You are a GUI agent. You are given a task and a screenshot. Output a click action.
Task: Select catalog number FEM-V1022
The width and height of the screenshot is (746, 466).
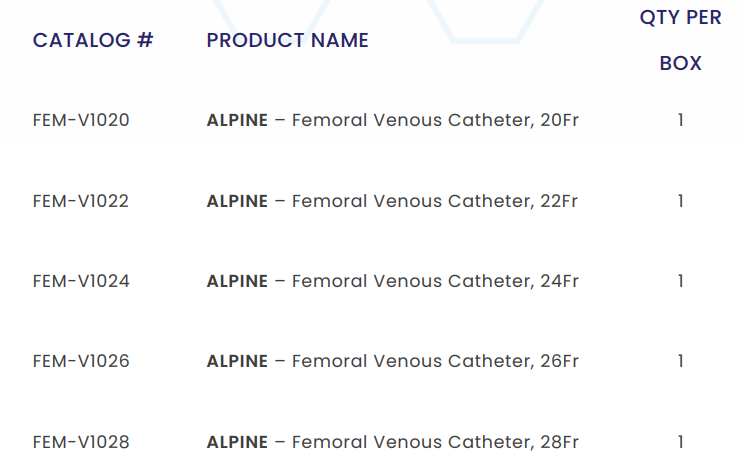[81, 201]
